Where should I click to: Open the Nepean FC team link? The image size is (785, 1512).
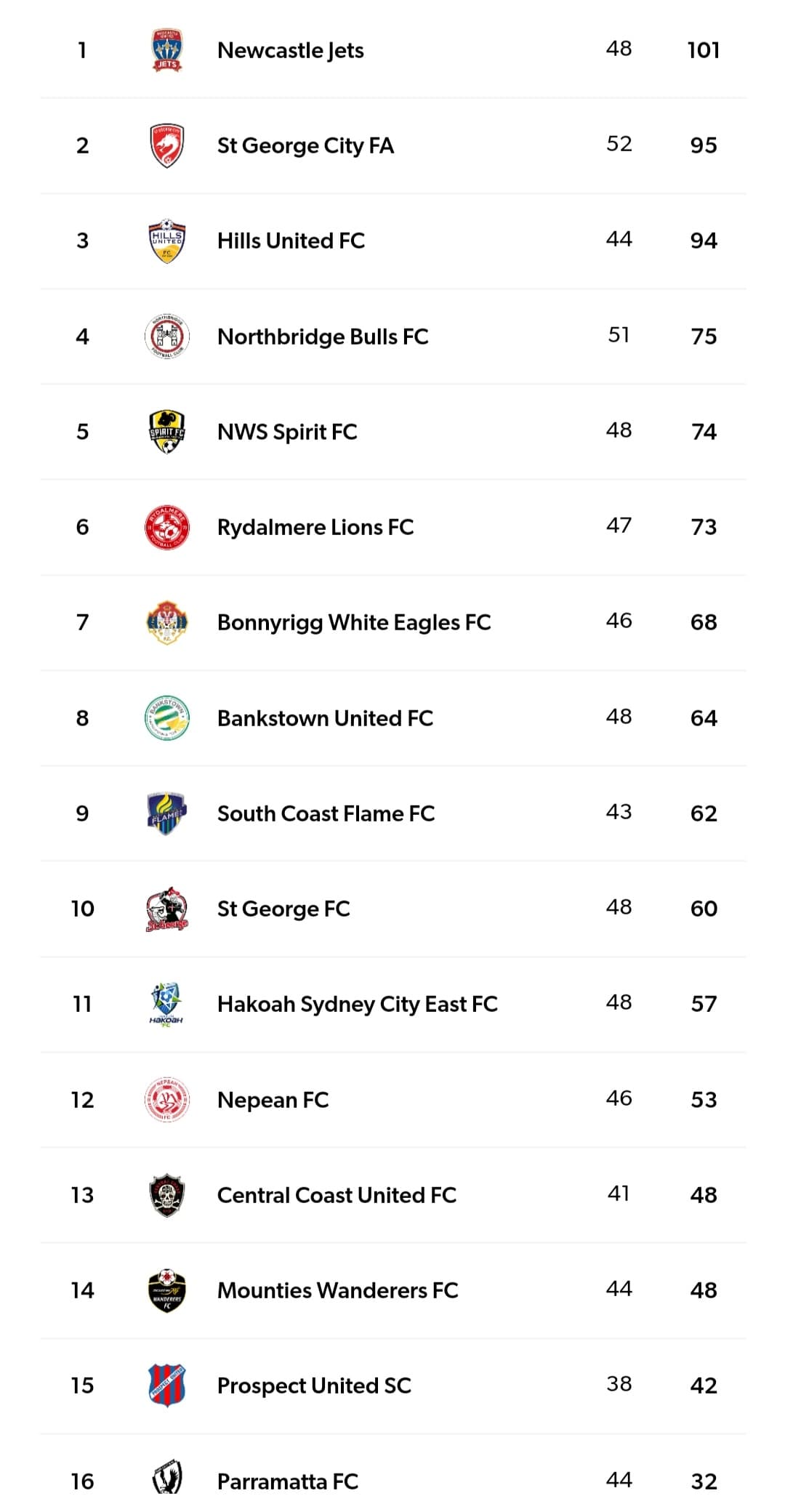click(273, 1100)
